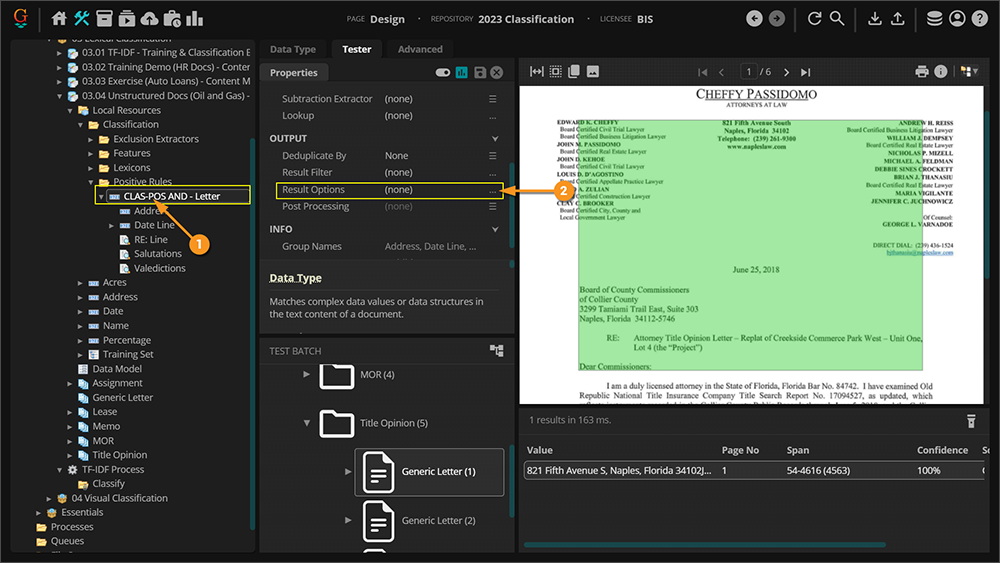The image size is (1000, 563).
Task: Click the Refresh icon in top bar
Action: 814,19
